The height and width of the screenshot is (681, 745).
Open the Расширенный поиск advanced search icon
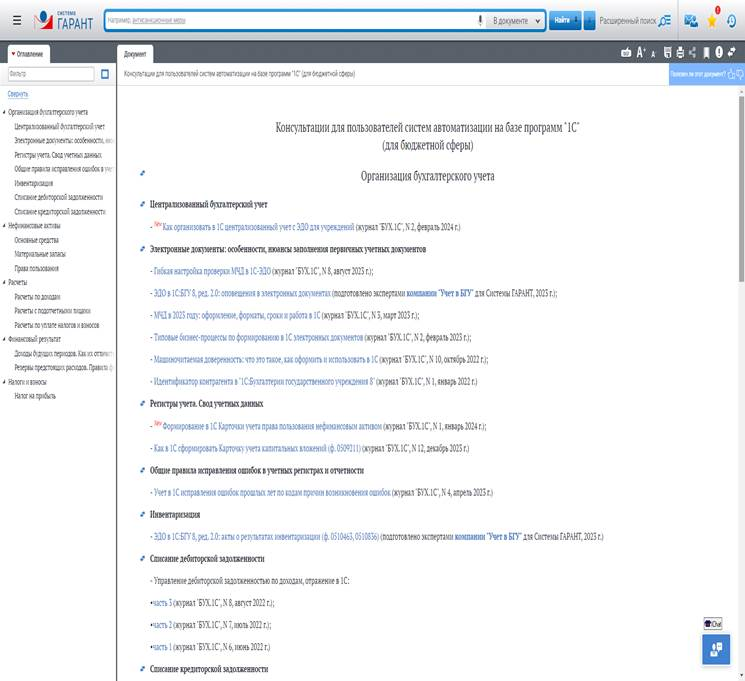coord(665,20)
